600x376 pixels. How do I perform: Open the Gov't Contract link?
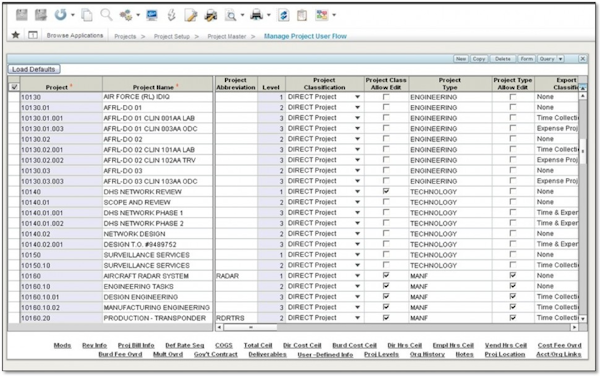(x=216, y=355)
